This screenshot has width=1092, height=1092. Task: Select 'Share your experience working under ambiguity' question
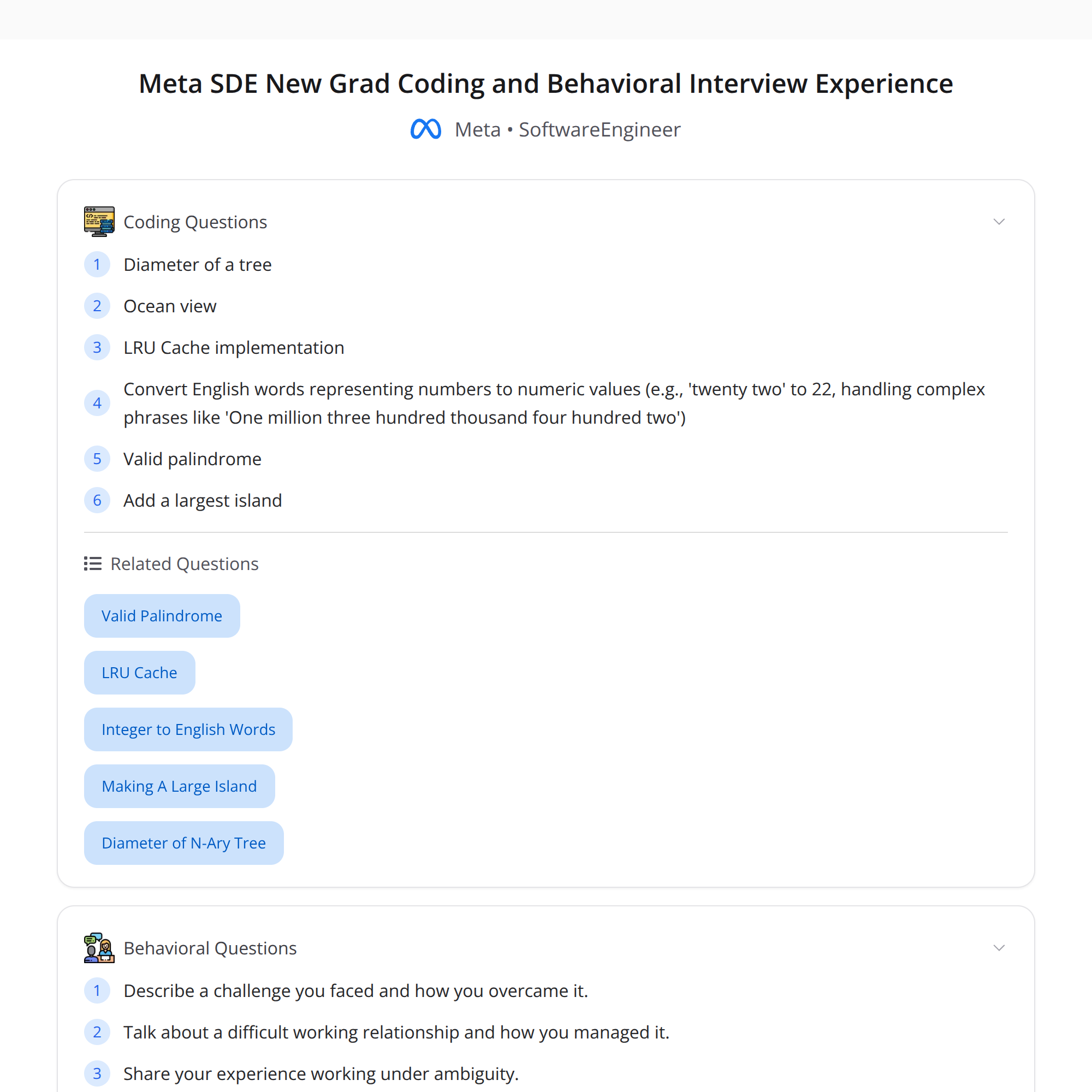(x=321, y=1073)
